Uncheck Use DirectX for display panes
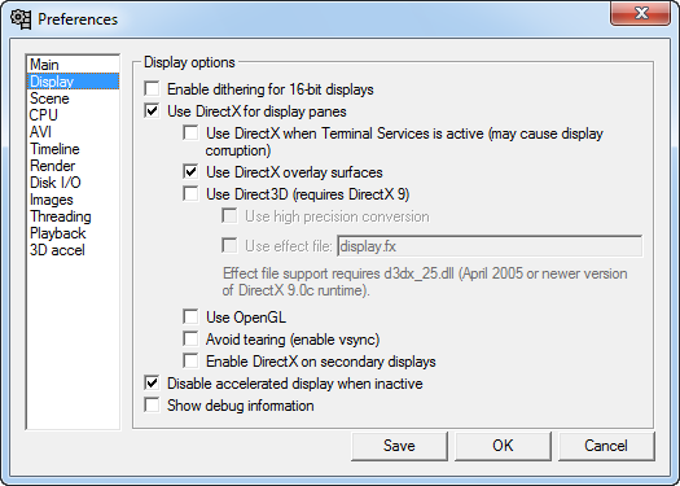 [x=152, y=111]
